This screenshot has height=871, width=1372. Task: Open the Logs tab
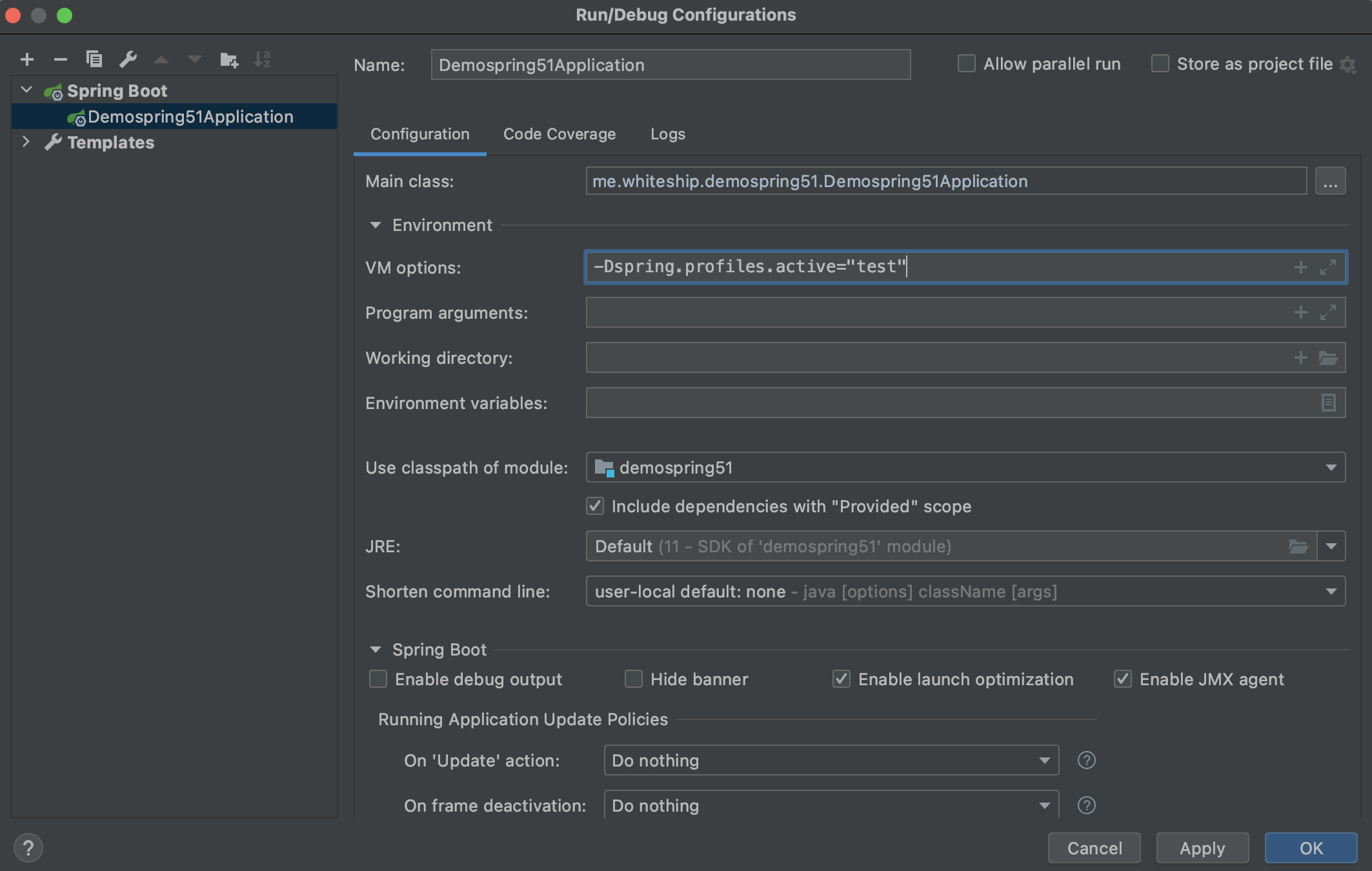pyautogui.click(x=667, y=134)
